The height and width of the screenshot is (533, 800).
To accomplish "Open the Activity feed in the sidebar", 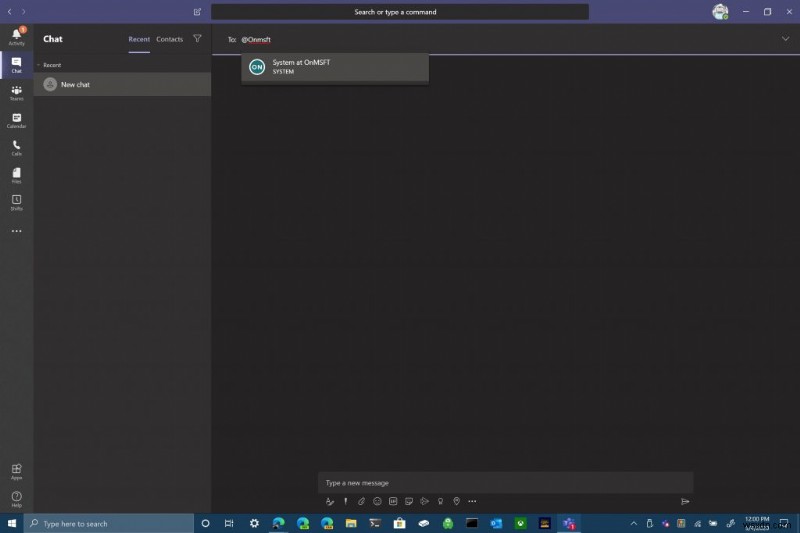I will (x=16, y=37).
